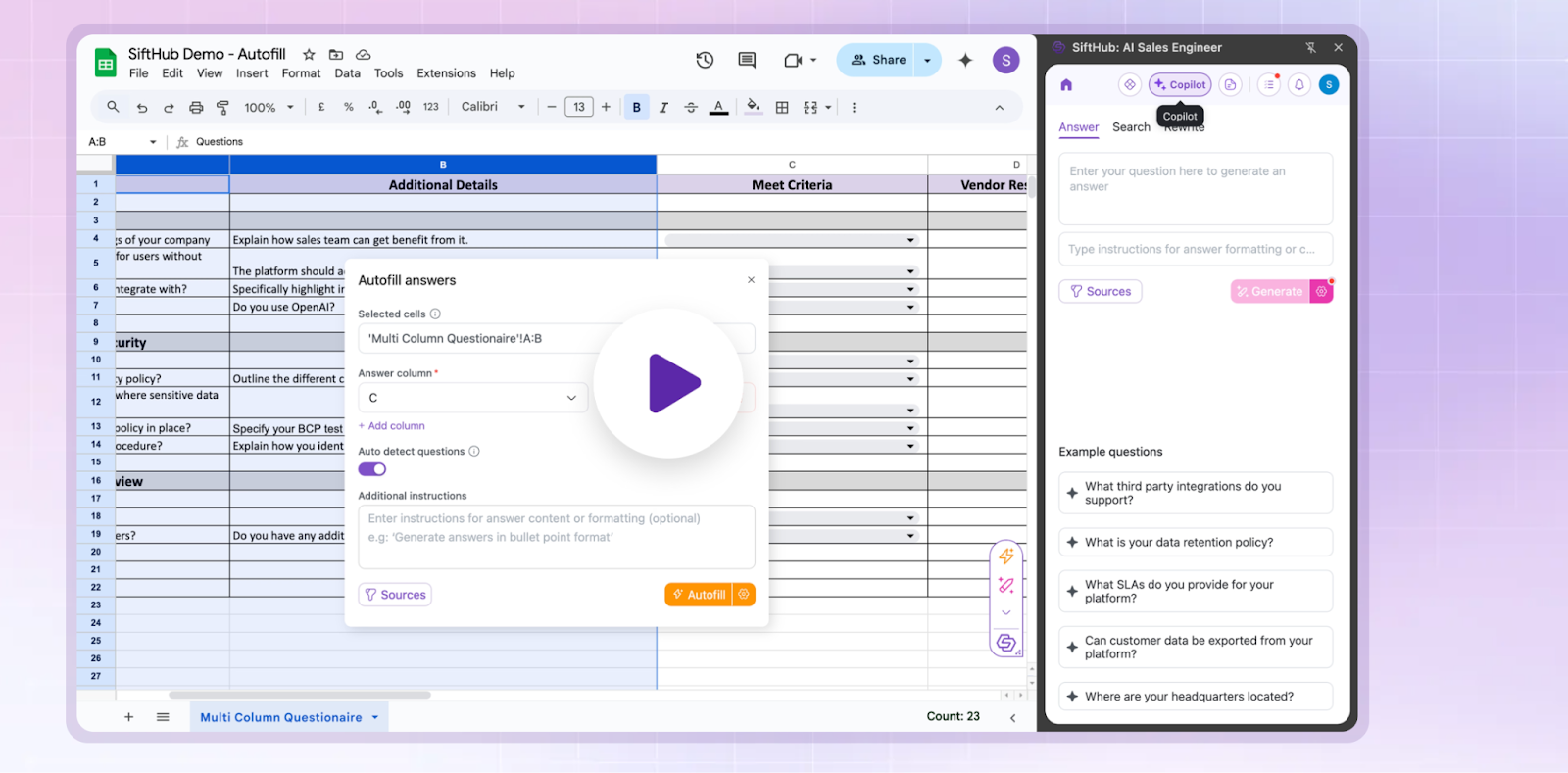Collapse the toolbar with chevron
The image size is (1568, 773).
pyautogui.click(x=1000, y=108)
